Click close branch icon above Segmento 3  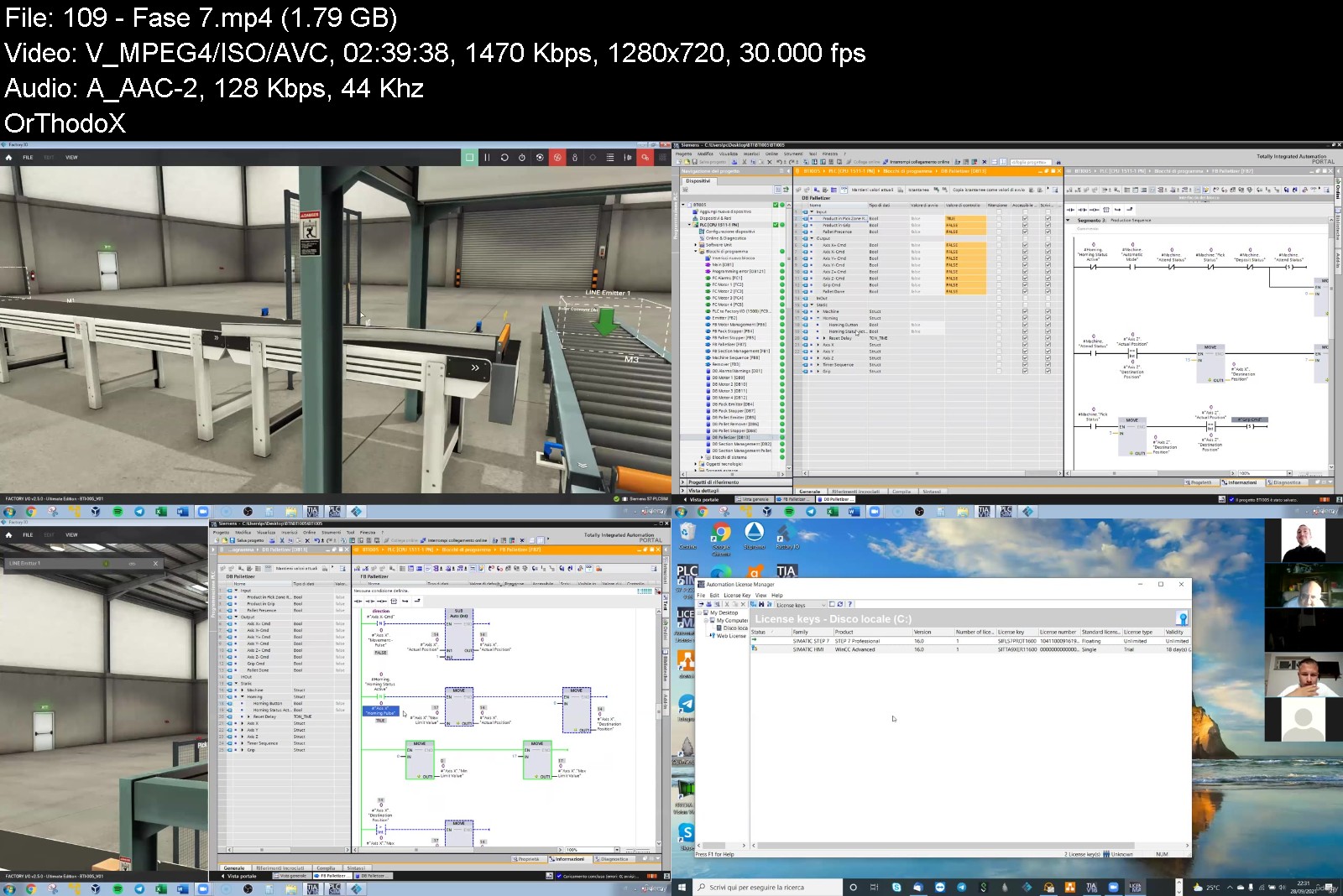point(1130,209)
